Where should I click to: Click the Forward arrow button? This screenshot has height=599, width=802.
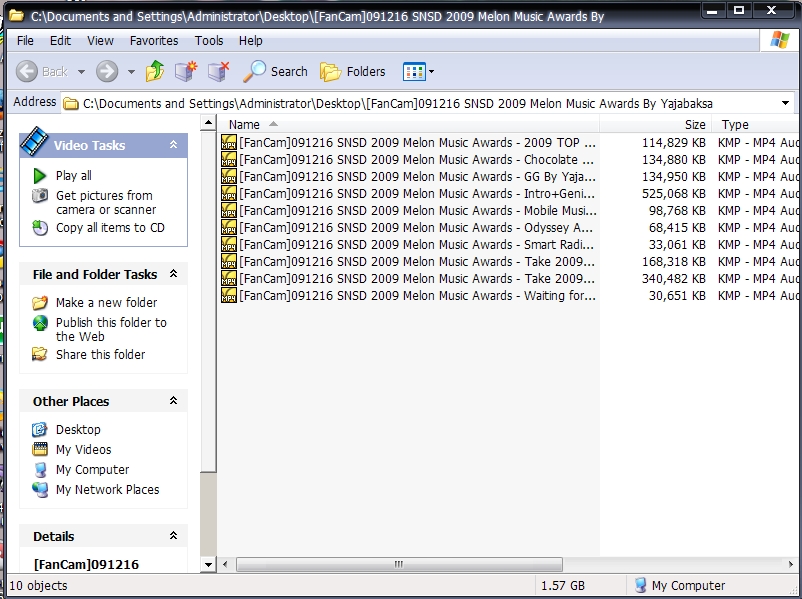coord(107,71)
